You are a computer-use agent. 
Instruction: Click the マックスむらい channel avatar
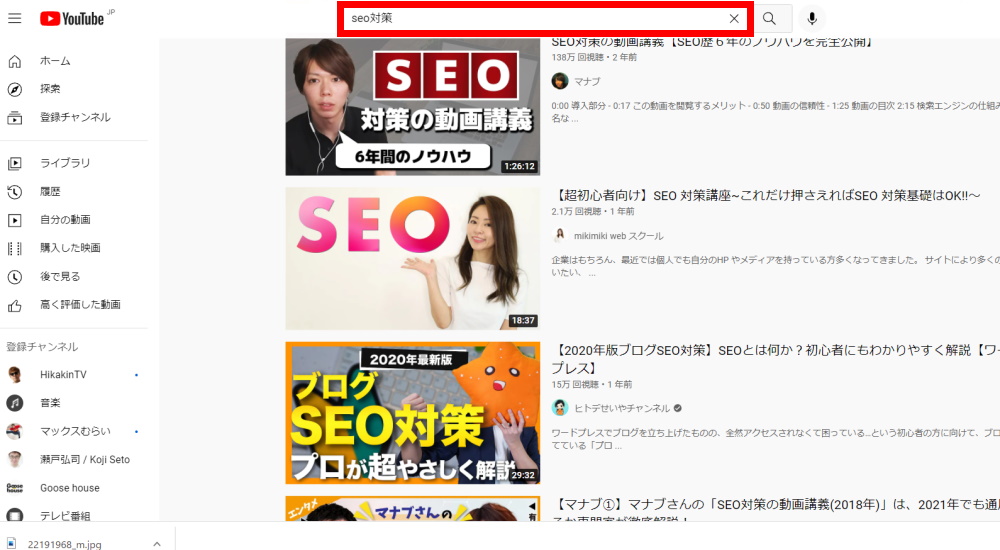[15, 431]
